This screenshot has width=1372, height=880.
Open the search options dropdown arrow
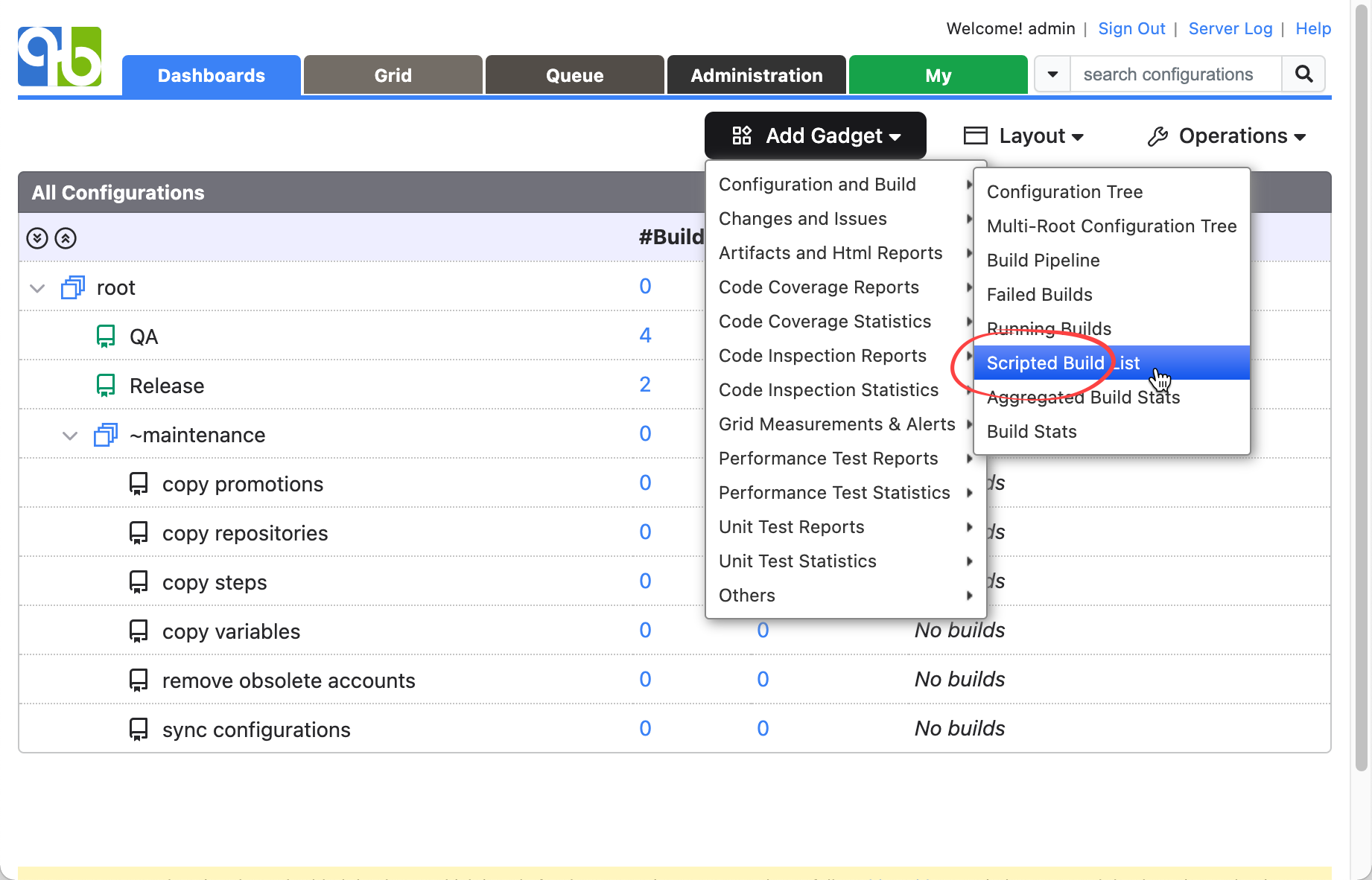pyautogui.click(x=1052, y=74)
